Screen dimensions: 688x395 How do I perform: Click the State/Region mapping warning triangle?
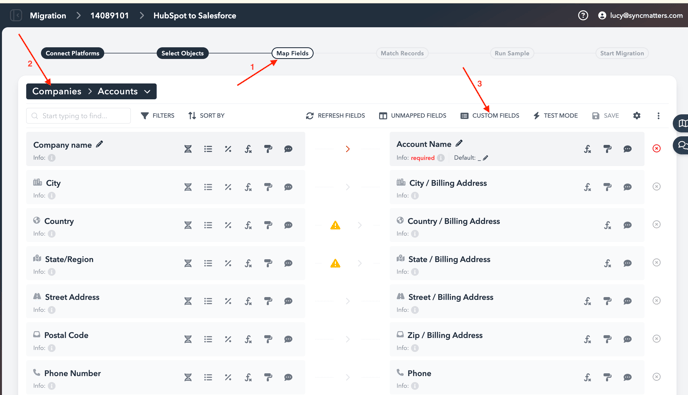point(335,263)
